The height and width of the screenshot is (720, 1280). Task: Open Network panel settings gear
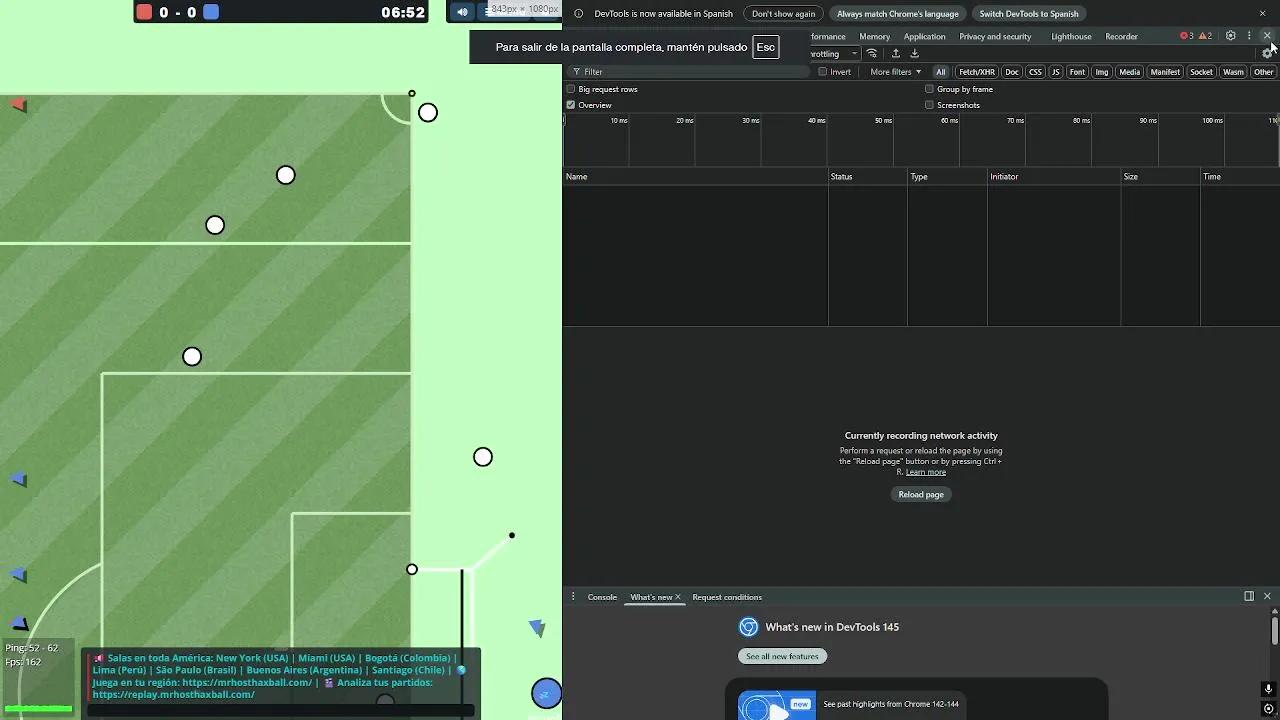coord(1267,54)
